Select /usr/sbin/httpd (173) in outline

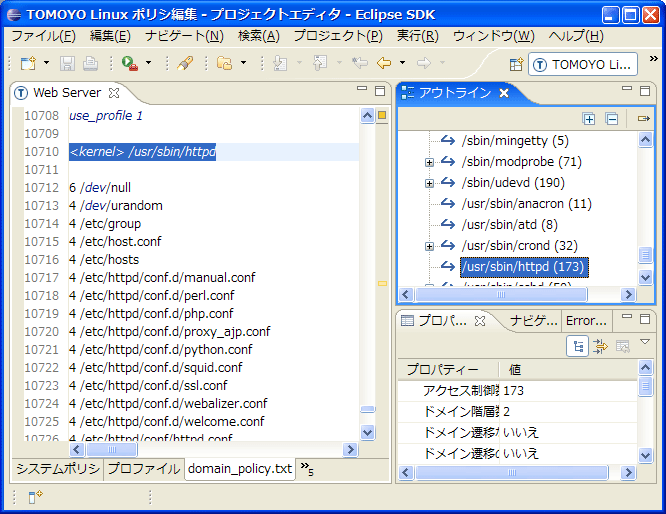(525, 267)
